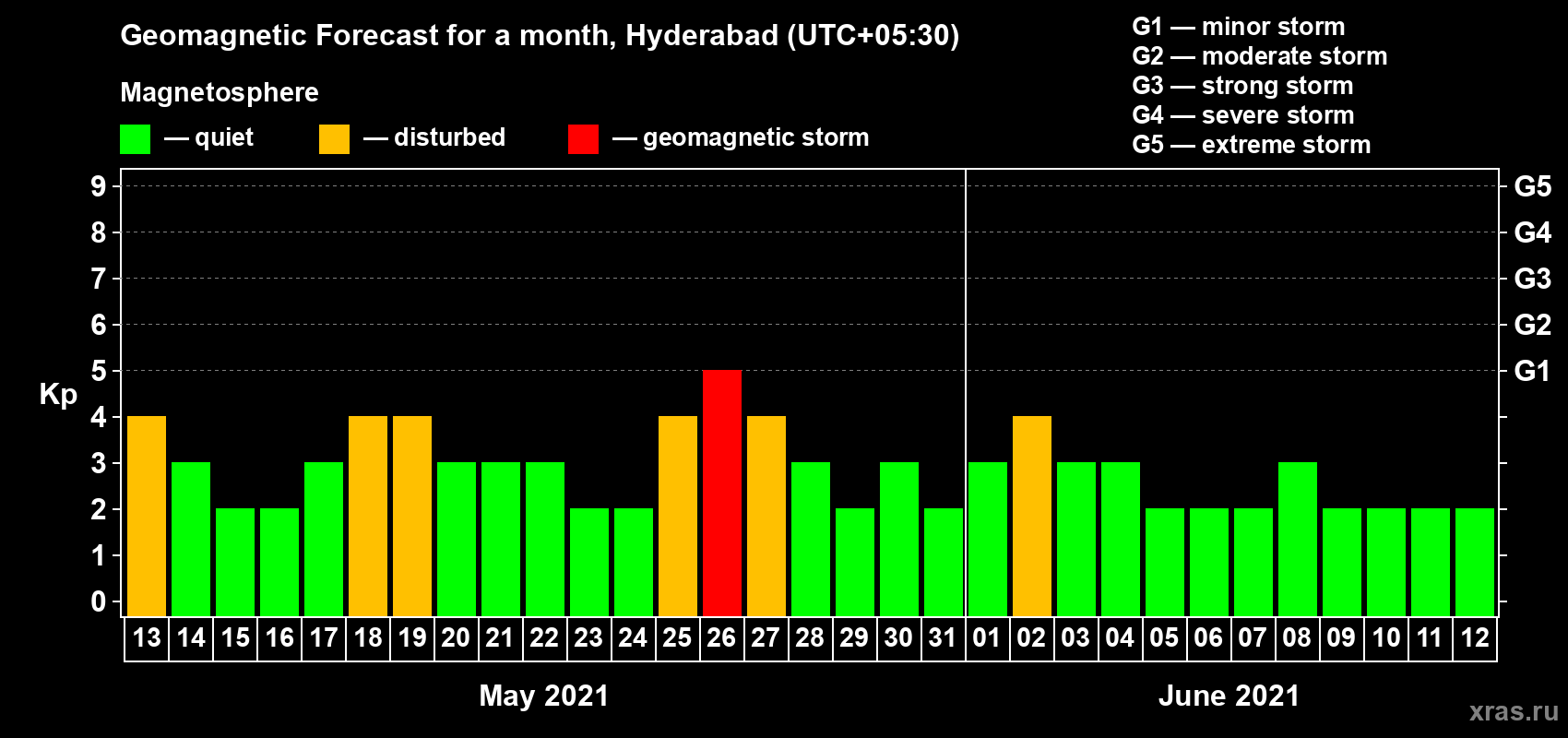The height and width of the screenshot is (738, 1568).
Task: Select the green bar for May 30
Action: (x=899, y=539)
